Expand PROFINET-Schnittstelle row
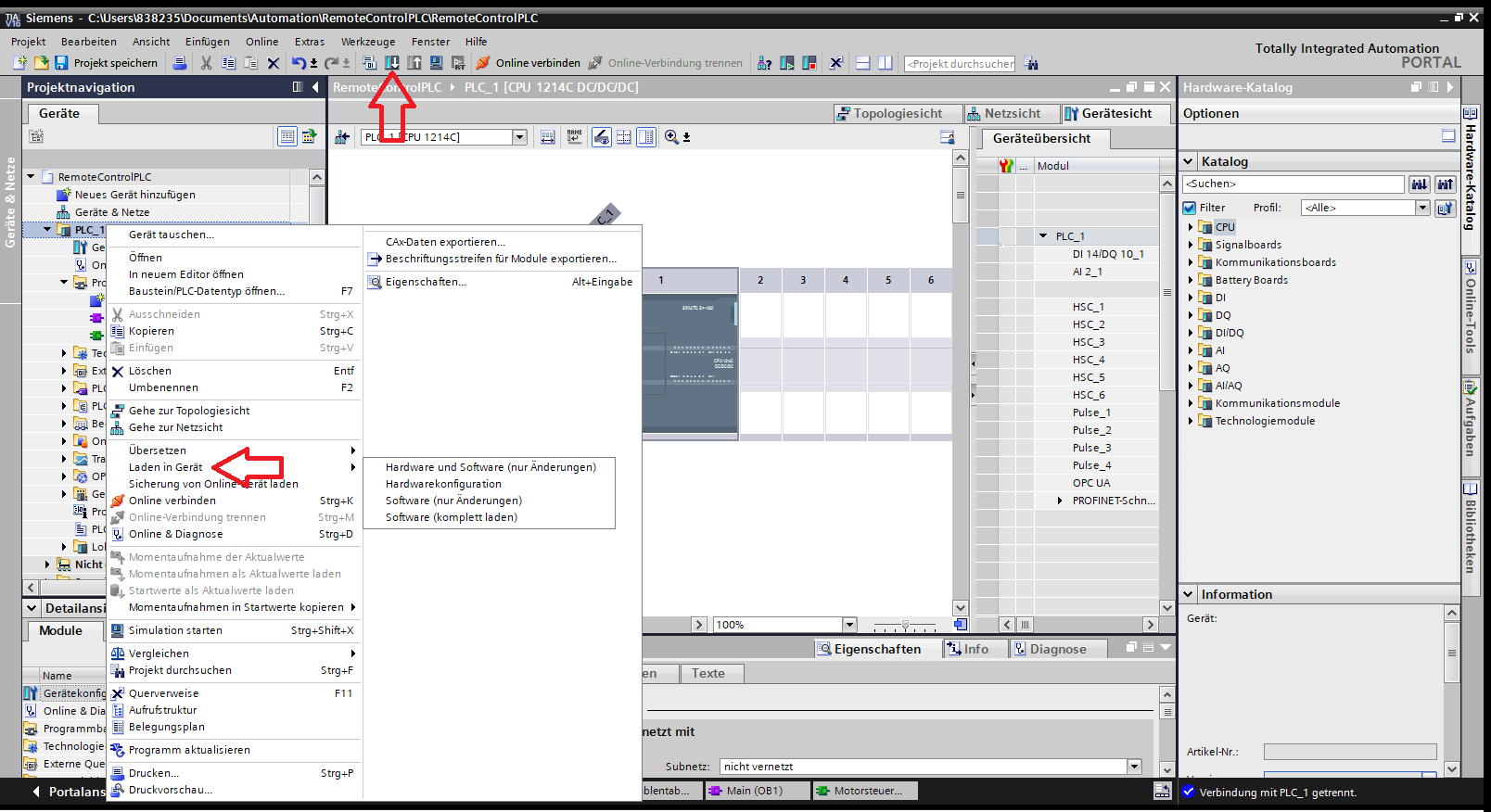Image resolution: width=1491 pixels, height=812 pixels. click(1060, 501)
